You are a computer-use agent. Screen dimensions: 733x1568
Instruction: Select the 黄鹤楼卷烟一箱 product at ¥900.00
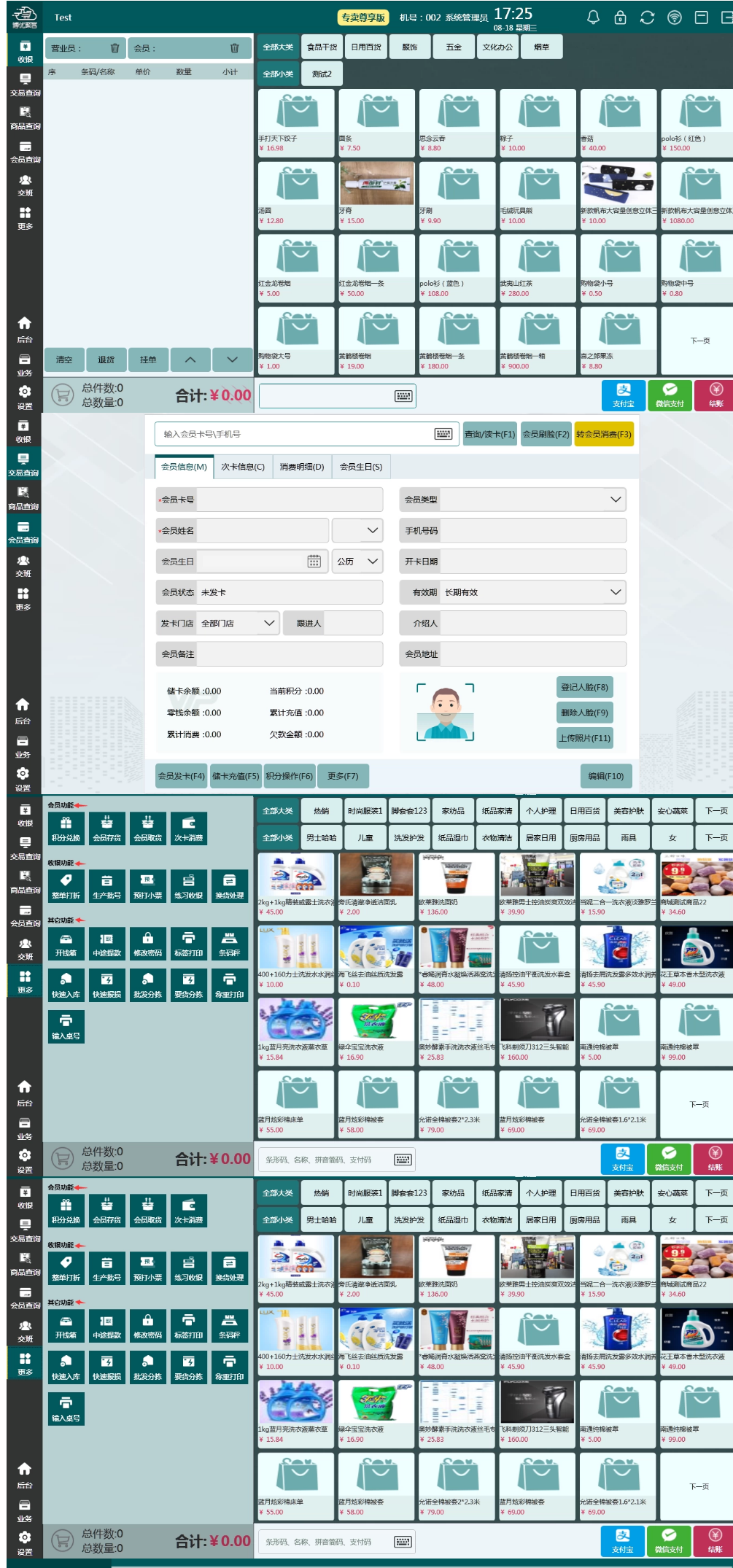[538, 341]
